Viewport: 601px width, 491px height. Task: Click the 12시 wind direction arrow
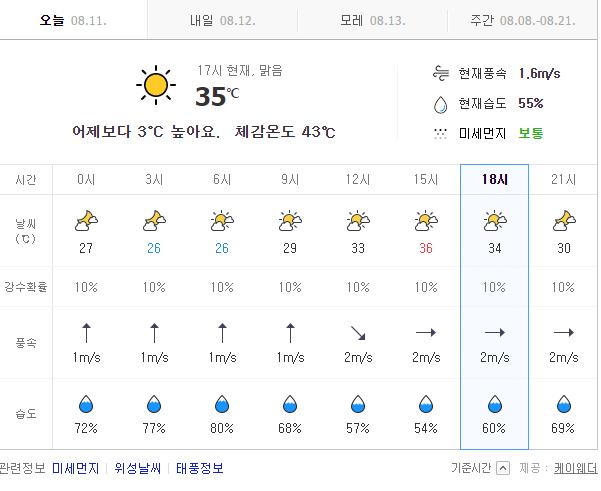[x=358, y=333]
